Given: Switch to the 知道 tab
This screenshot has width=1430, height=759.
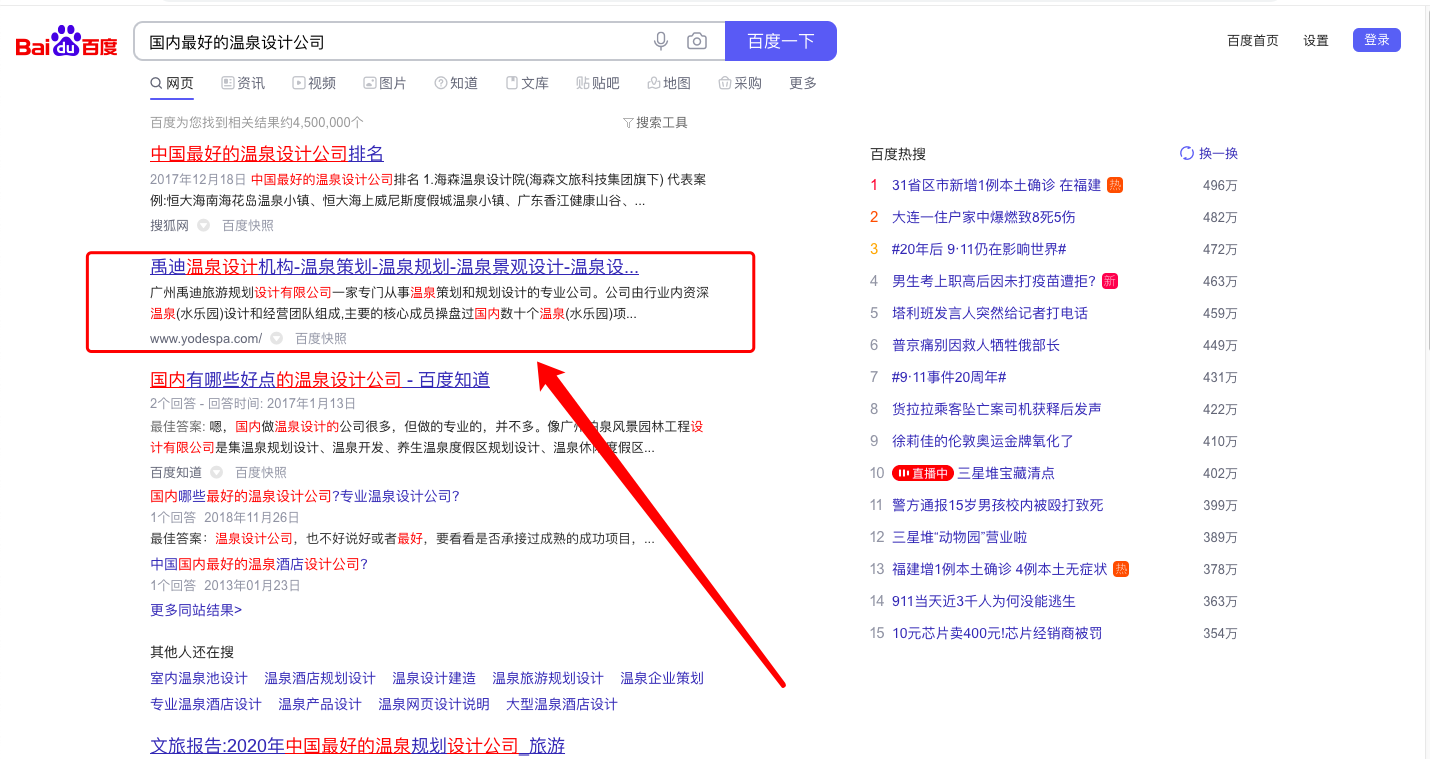Looking at the screenshot, I should 456,83.
